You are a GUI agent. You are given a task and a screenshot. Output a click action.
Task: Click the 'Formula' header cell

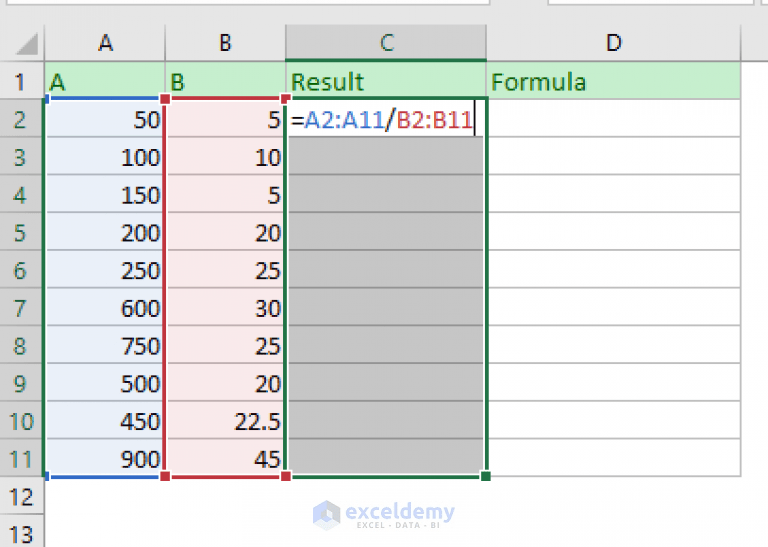(x=613, y=81)
